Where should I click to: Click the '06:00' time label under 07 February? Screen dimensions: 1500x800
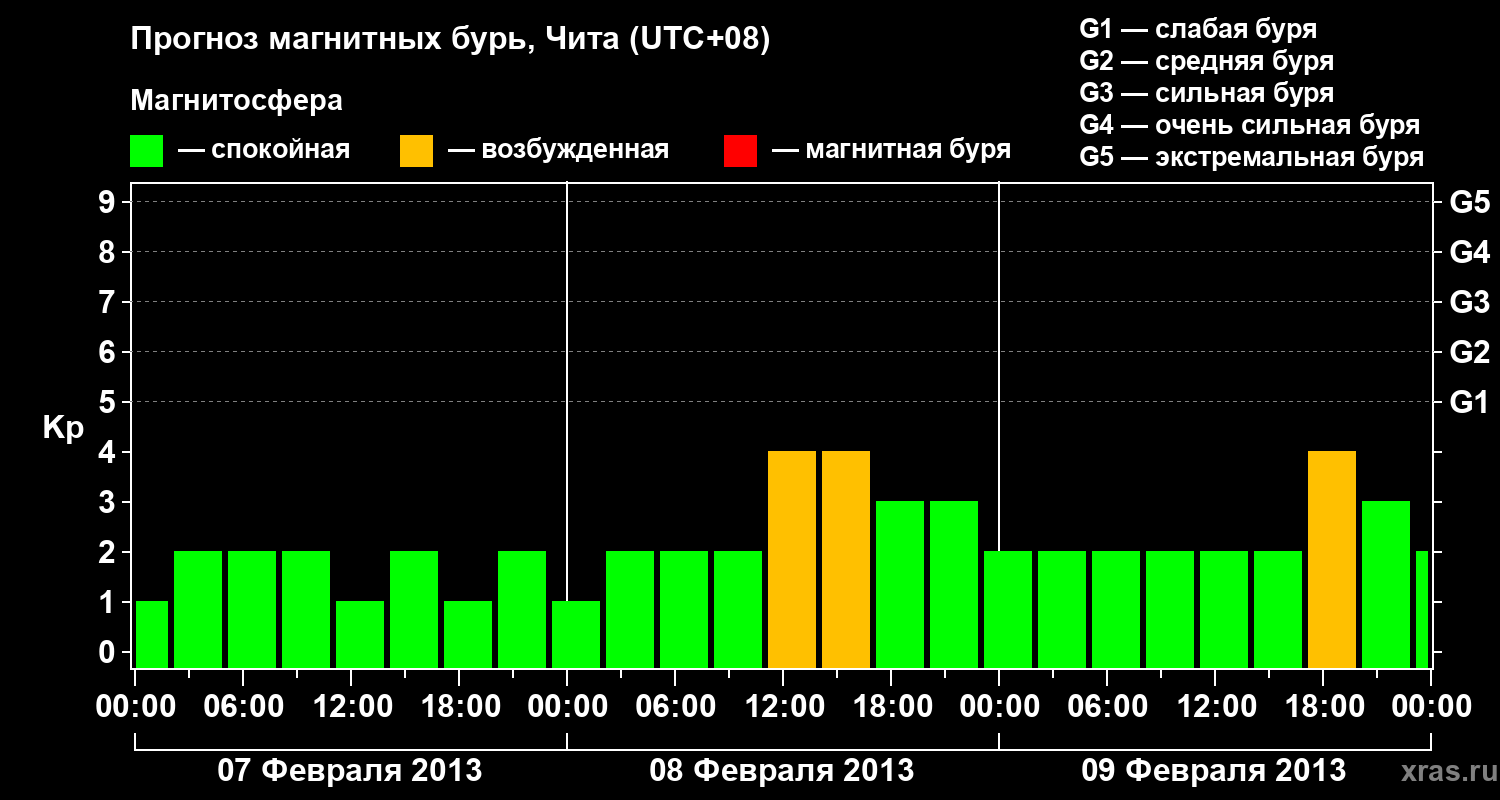pos(246,706)
